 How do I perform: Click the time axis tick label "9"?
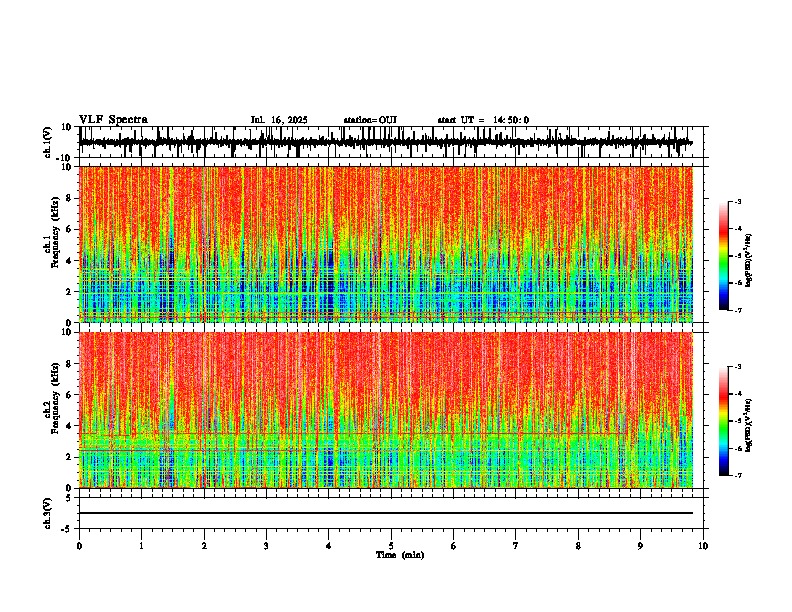coord(640,546)
